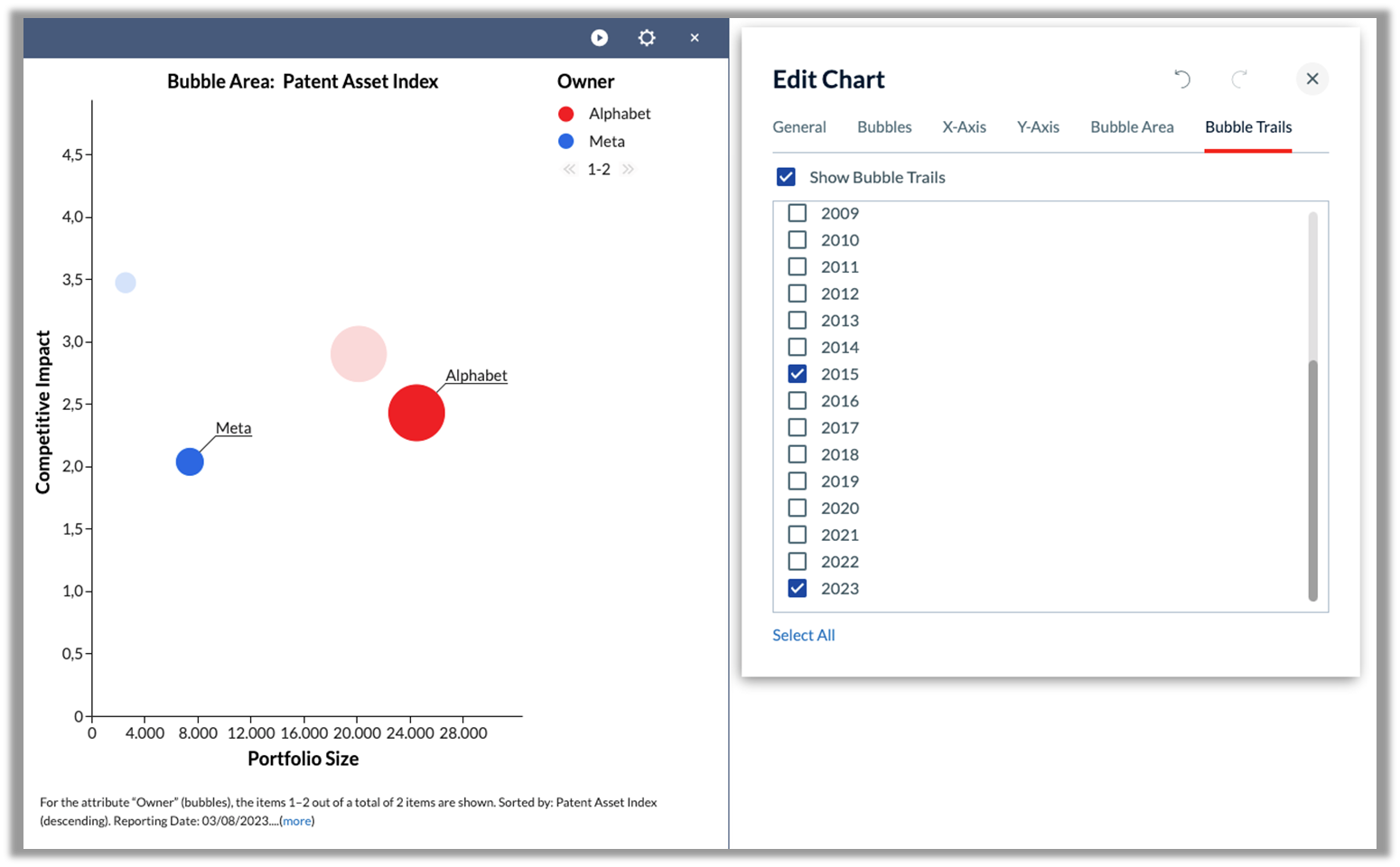1400x867 pixels.
Task: Tick the 2021 checkbox
Action: pos(798,535)
